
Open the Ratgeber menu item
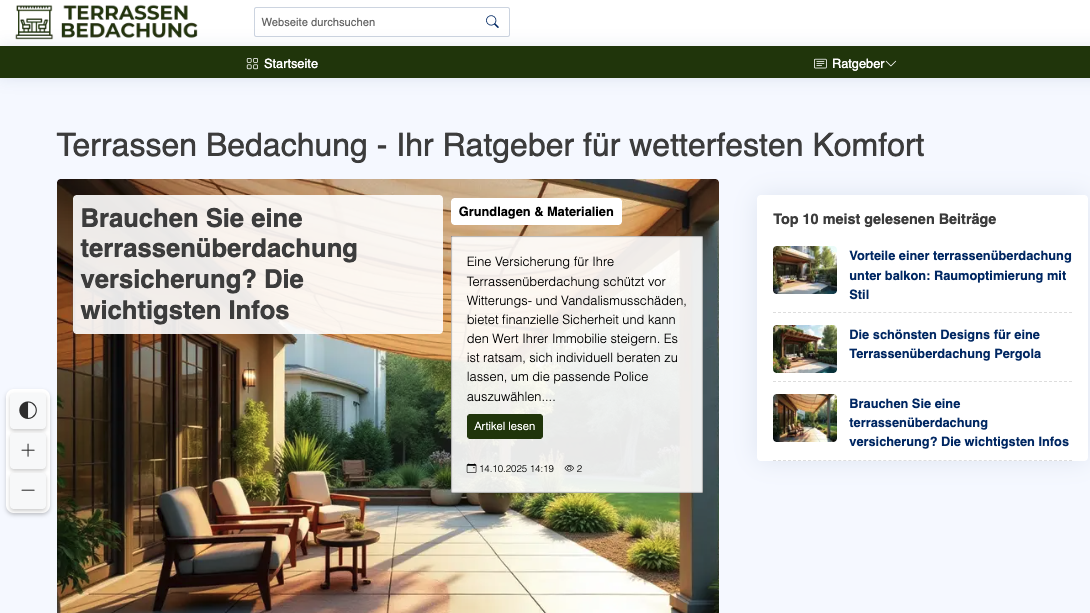tap(858, 64)
